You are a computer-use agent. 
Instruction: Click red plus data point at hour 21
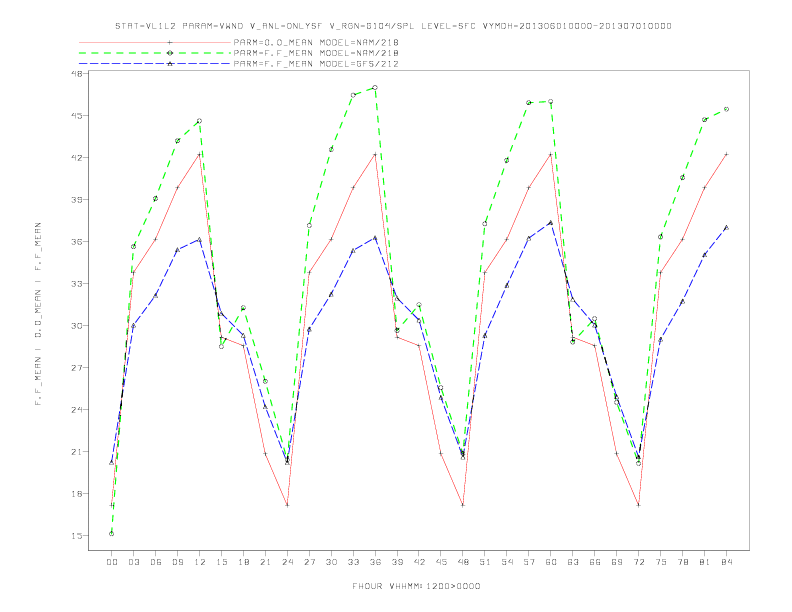pyautogui.click(x=265, y=453)
